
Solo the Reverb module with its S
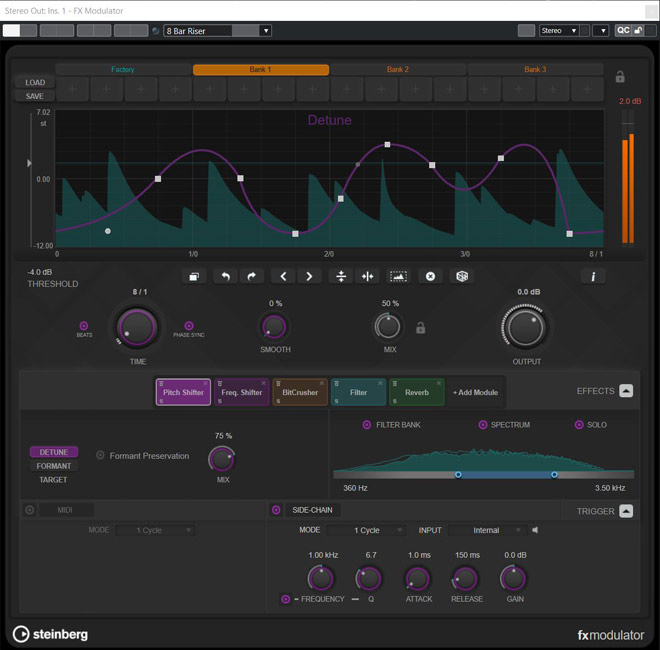pos(394,401)
